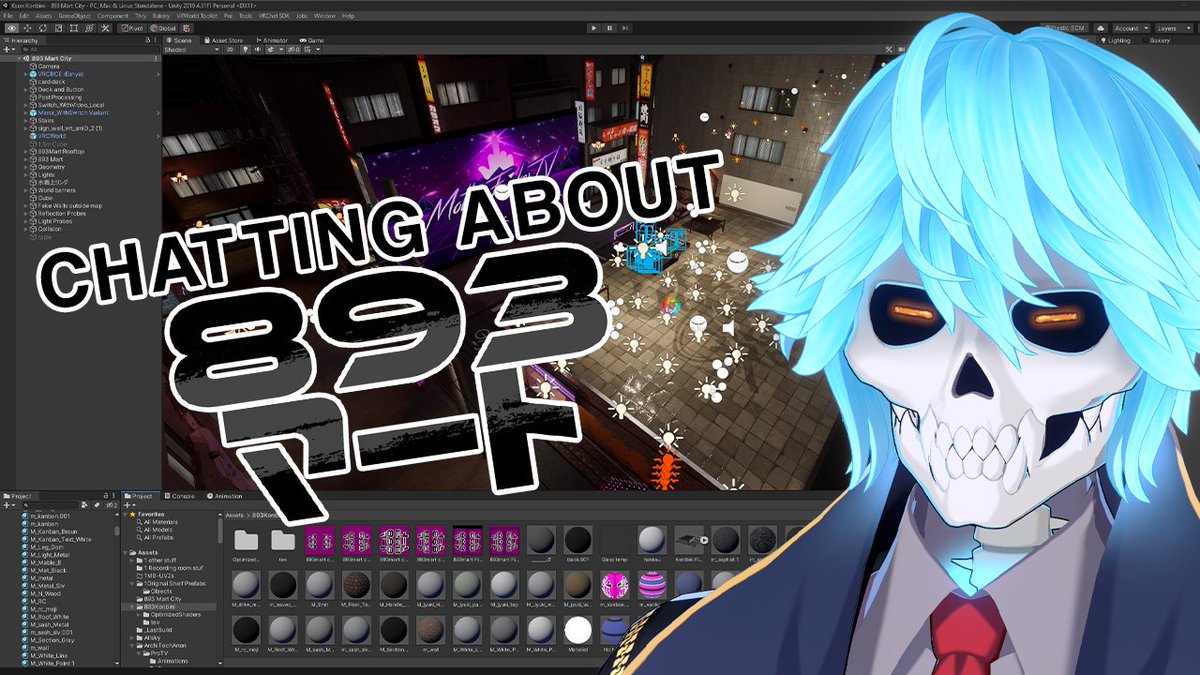
Task: Switch to the Game tab
Action: click(x=312, y=40)
